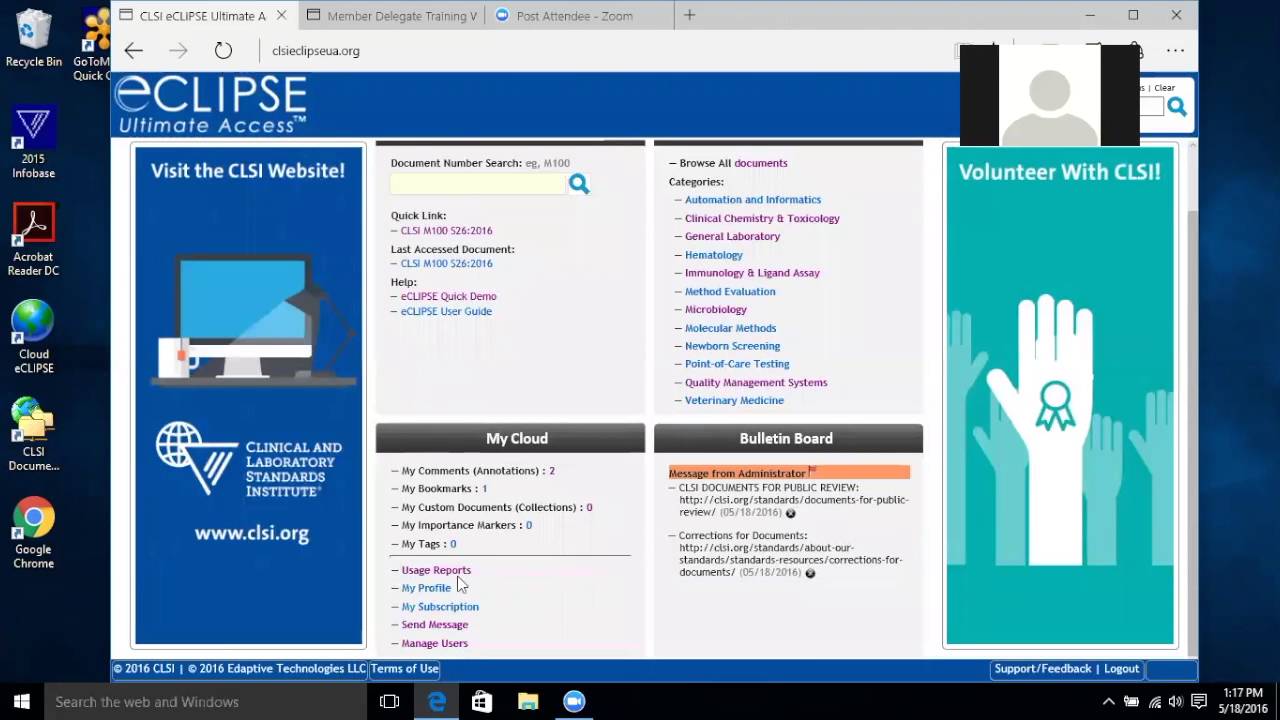This screenshot has width=1280, height=720.
Task: Click the browser forward arrow
Action: 178,50
